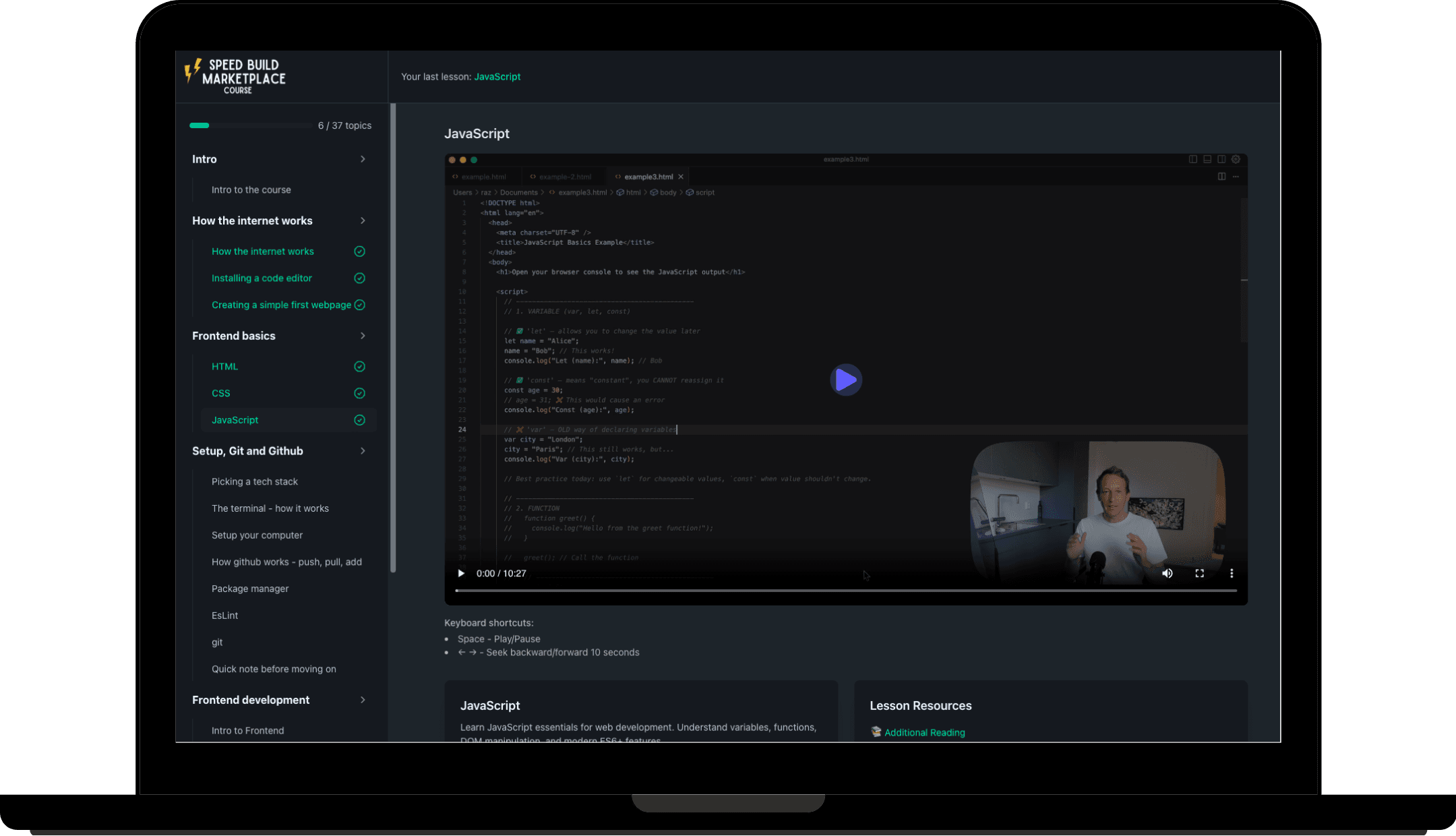
Task: Collapse How the internet works section chevron
Action: pos(363,220)
